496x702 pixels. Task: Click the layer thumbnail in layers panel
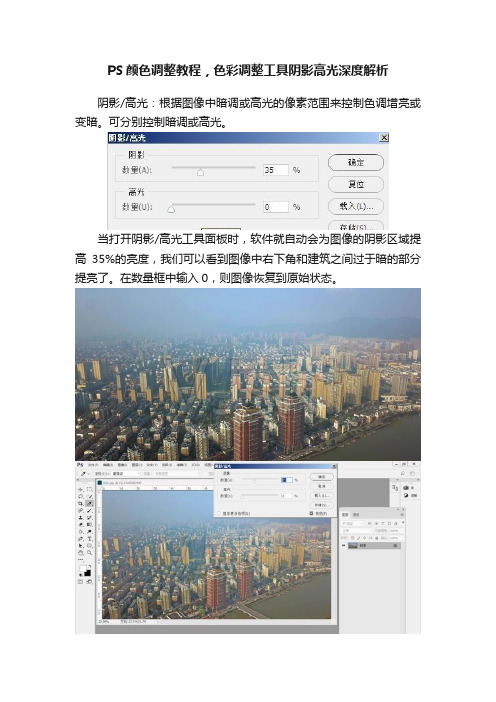click(x=353, y=546)
